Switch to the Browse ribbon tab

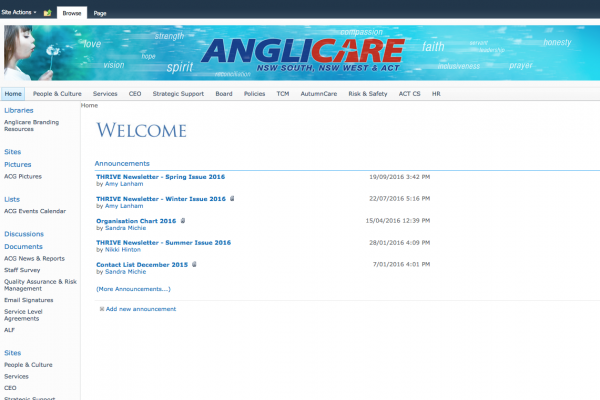pyautogui.click(x=72, y=13)
